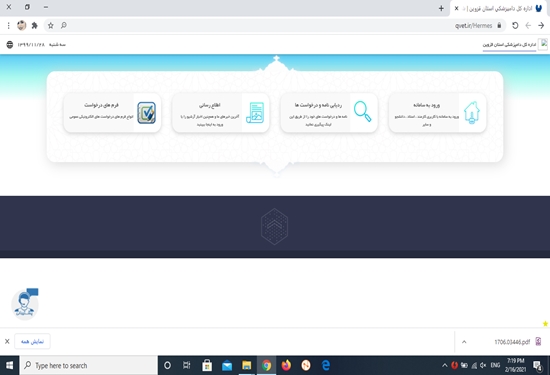550x375 pixels.
Task: Click the magnifying glass tracking requests icon
Action: 362,112
